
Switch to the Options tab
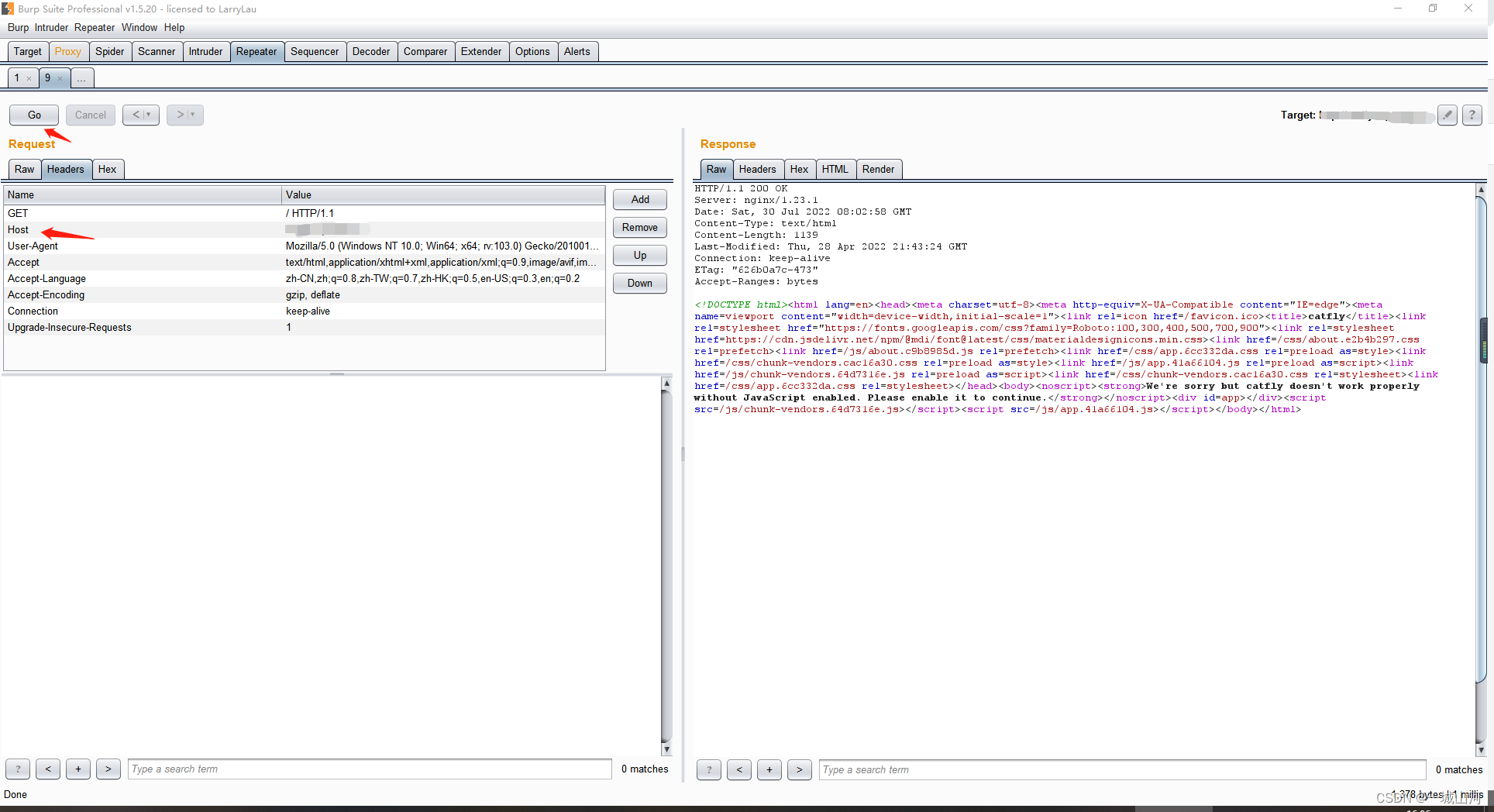coord(533,51)
